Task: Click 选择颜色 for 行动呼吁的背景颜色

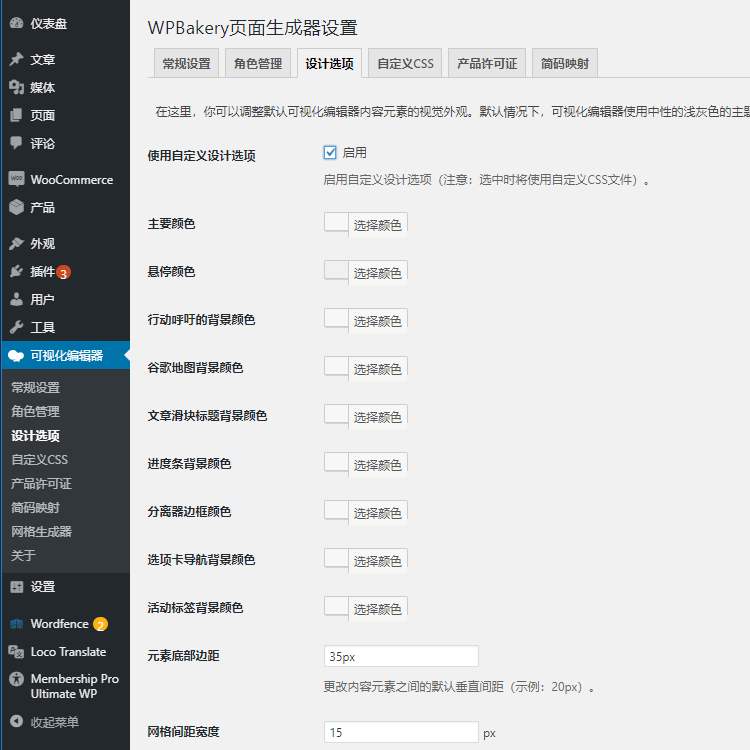Action: pos(377,320)
